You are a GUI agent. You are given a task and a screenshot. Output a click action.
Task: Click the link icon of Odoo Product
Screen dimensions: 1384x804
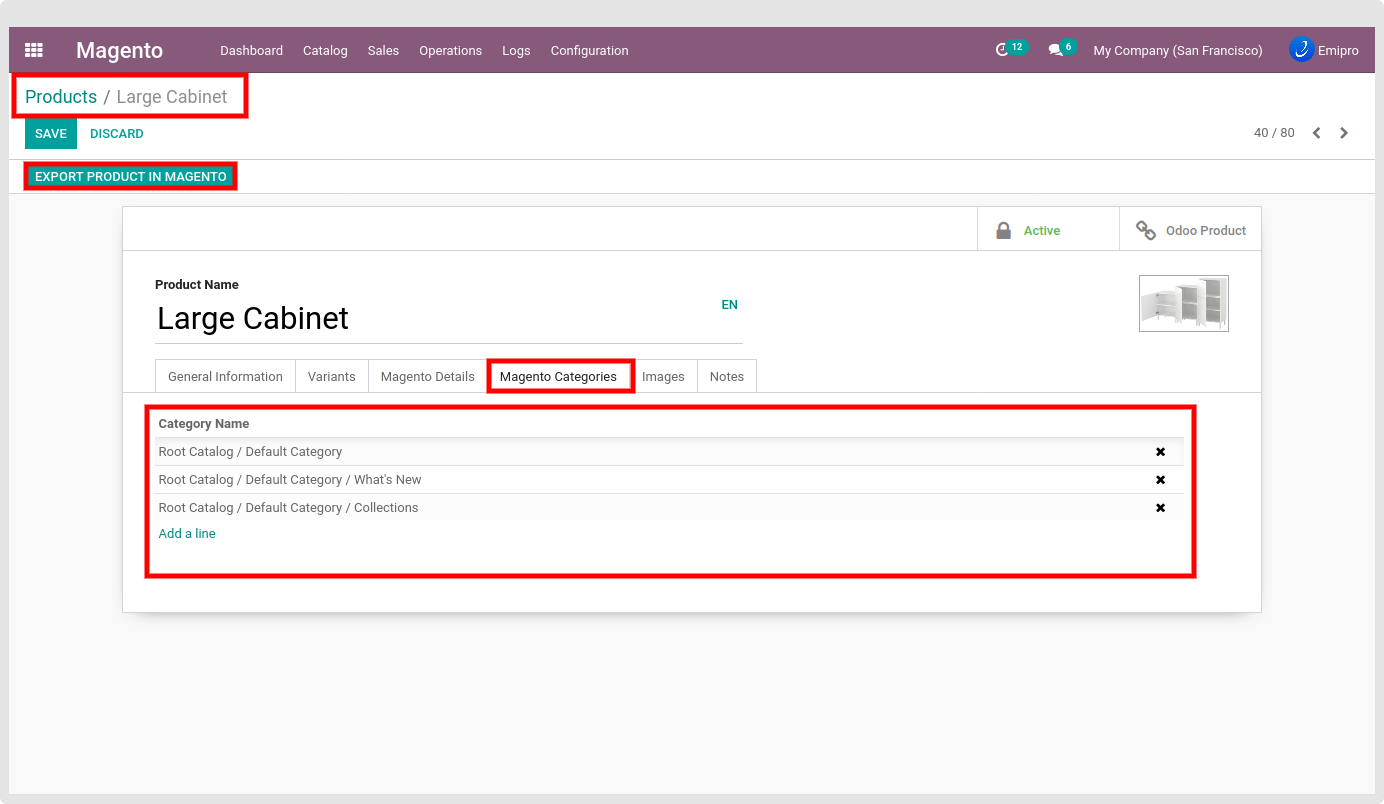point(1146,230)
